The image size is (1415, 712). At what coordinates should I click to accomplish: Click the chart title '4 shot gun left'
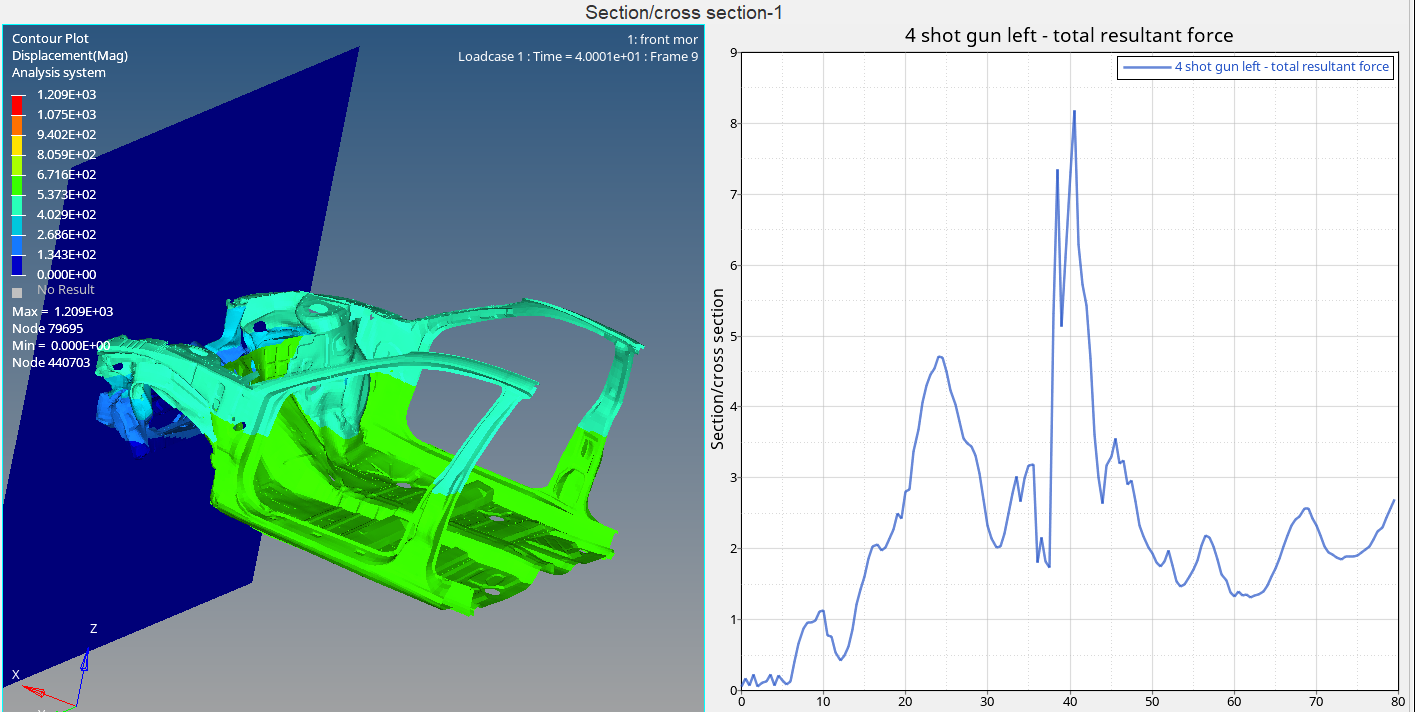(1069, 36)
